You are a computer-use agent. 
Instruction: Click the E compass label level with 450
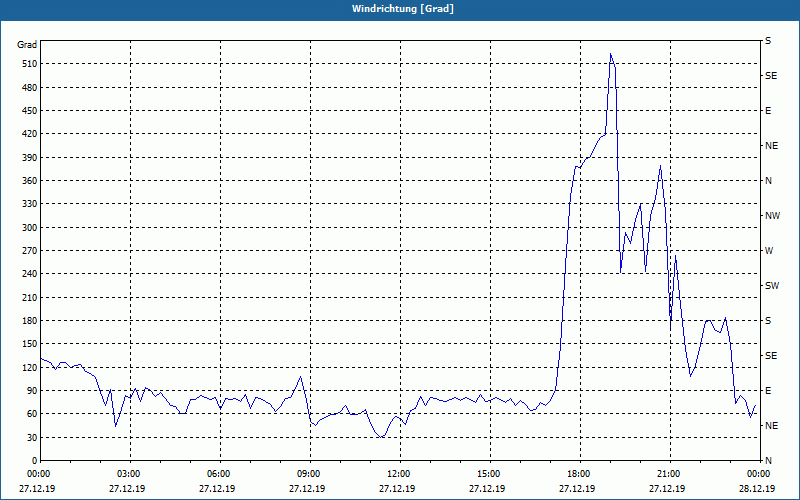tap(768, 111)
